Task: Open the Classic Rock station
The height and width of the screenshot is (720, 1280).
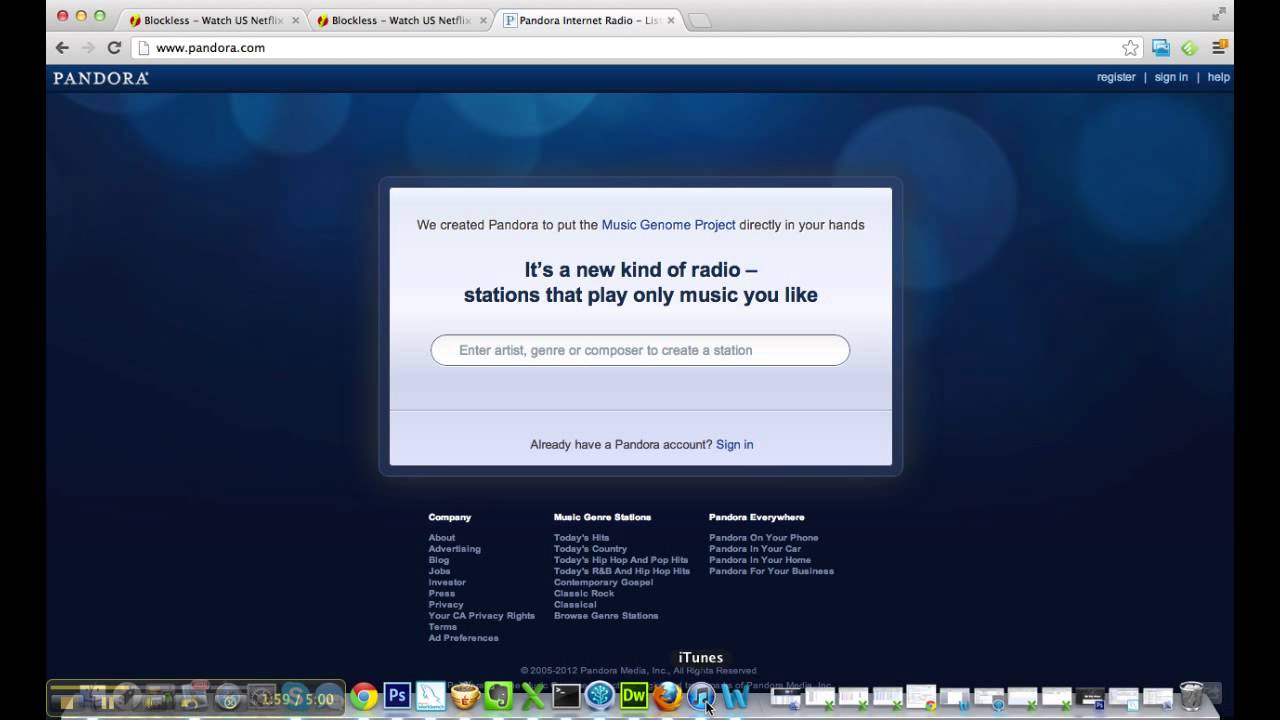Action: [x=584, y=593]
